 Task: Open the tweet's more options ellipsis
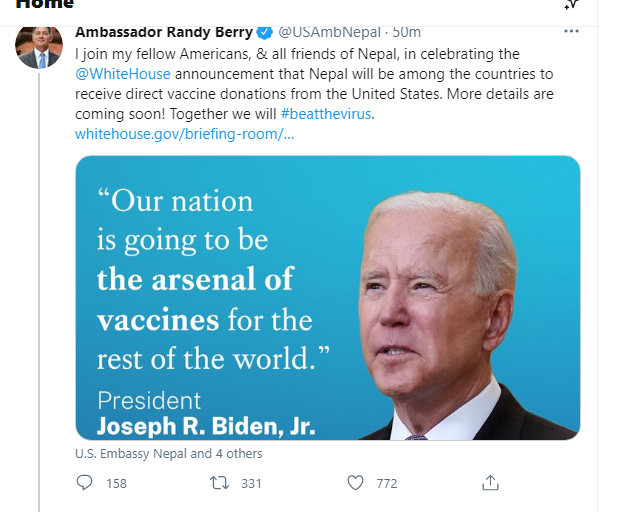[571, 31]
